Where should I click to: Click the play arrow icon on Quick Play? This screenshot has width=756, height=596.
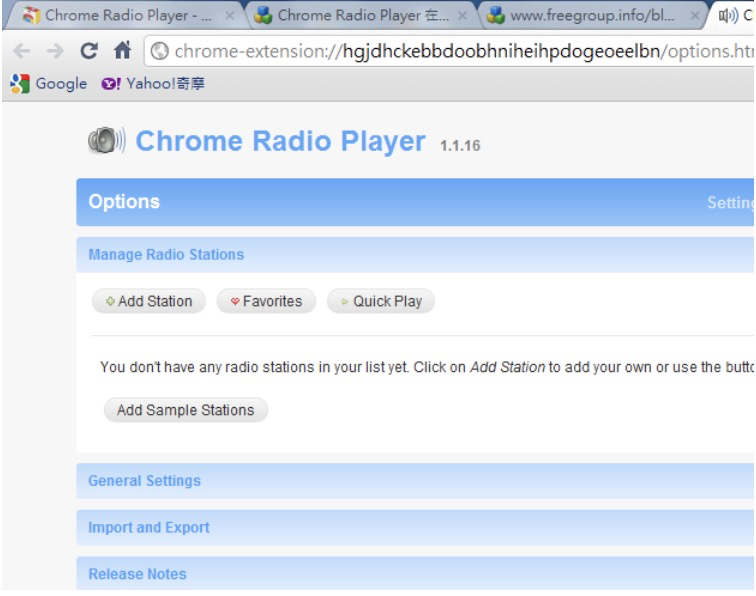pos(344,302)
